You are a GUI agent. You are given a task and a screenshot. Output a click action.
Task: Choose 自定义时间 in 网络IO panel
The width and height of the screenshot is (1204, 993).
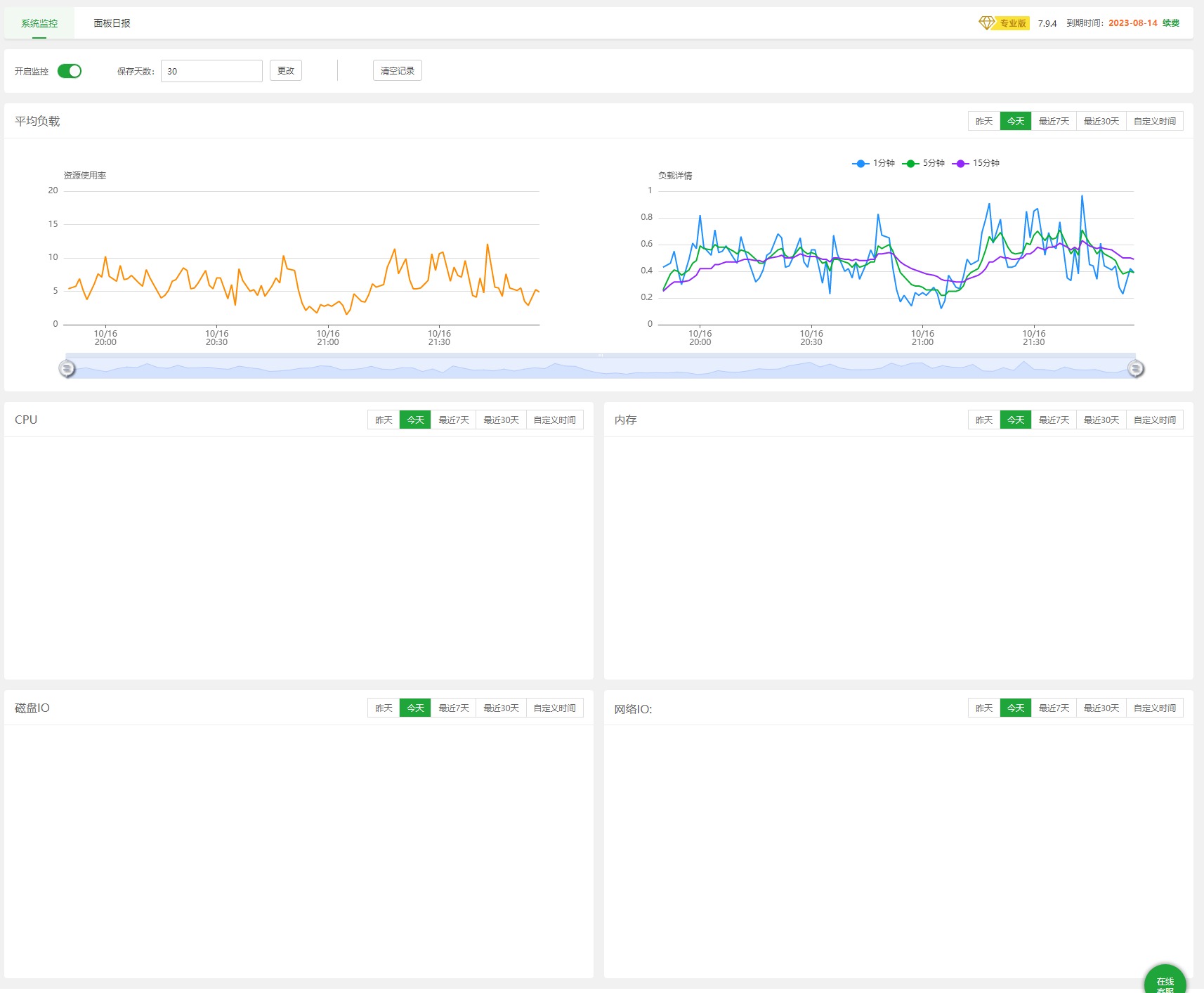coord(1155,708)
